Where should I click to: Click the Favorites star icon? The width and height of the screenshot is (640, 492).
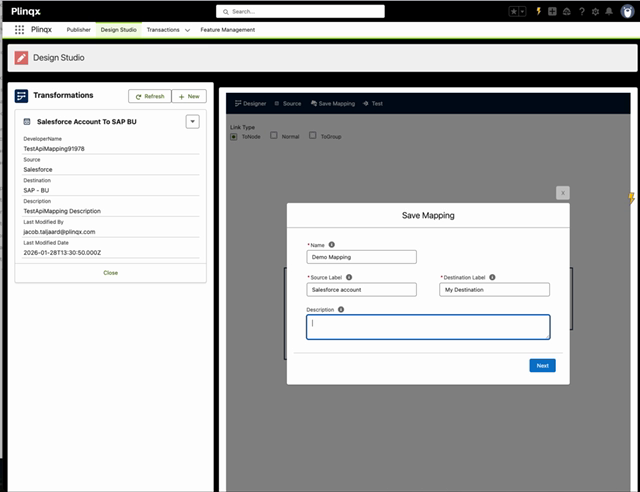(514, 11)
